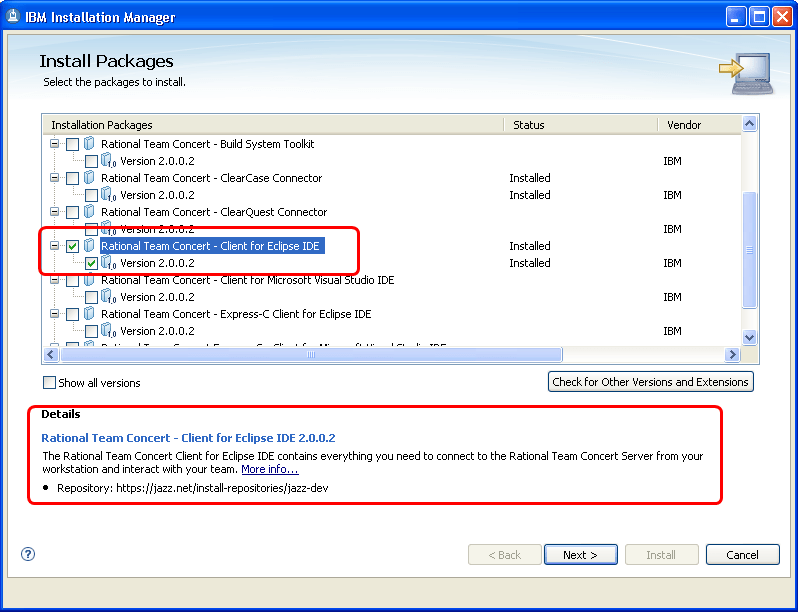This screenshot has height=612, width=798.
Task: Click version icon under Microsoft Visual Studio IDE
Action: click(x=108, y=297)
